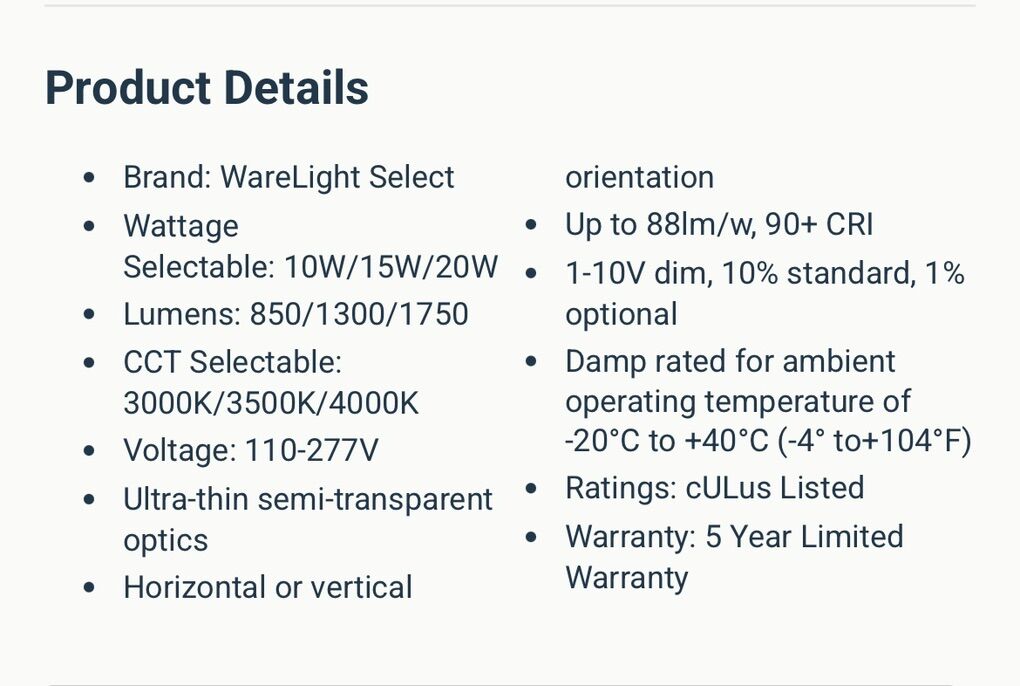Click the Product Details heading

pos(207,88)
